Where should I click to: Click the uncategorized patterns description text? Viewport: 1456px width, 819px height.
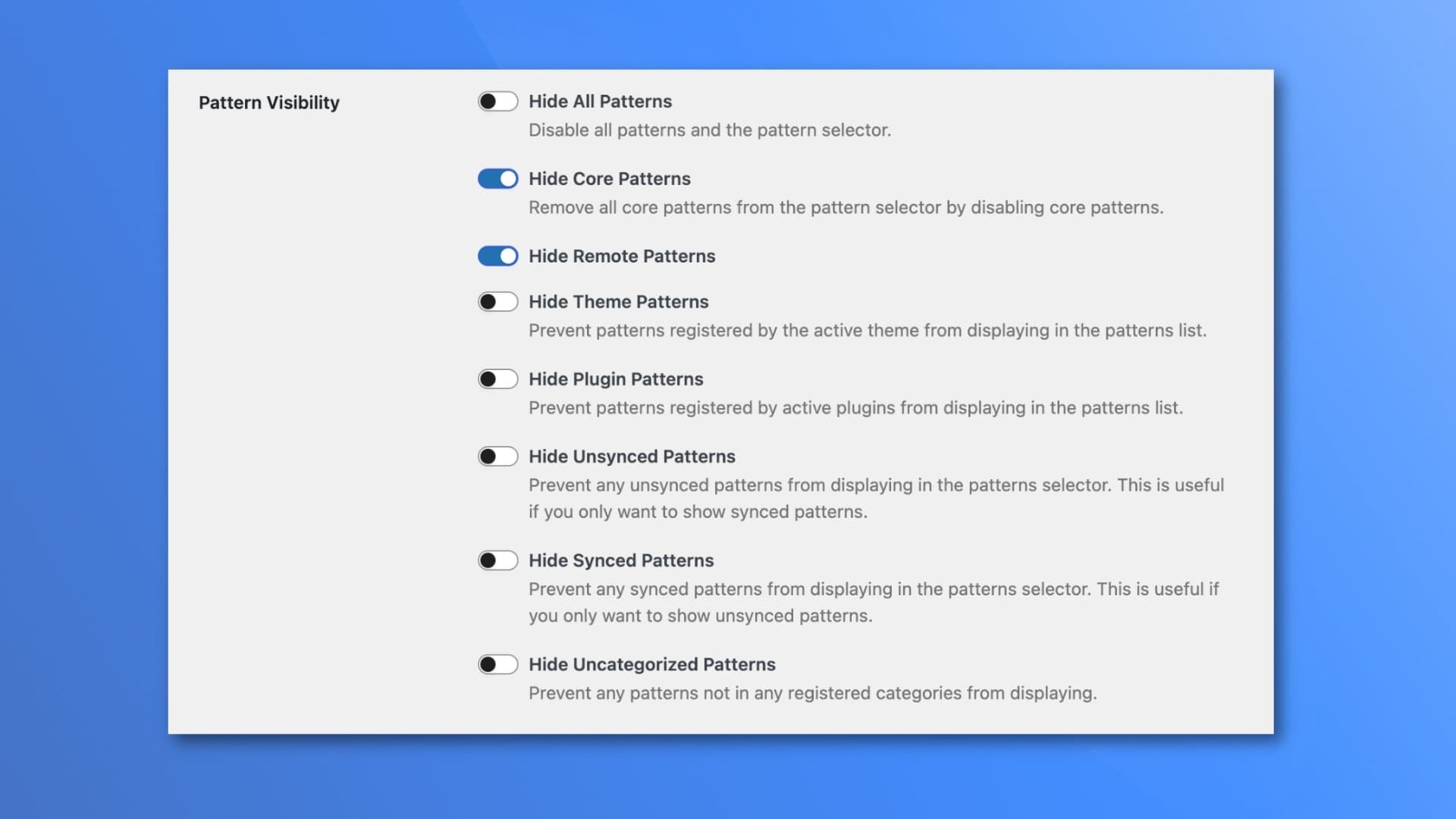point(813,692)
